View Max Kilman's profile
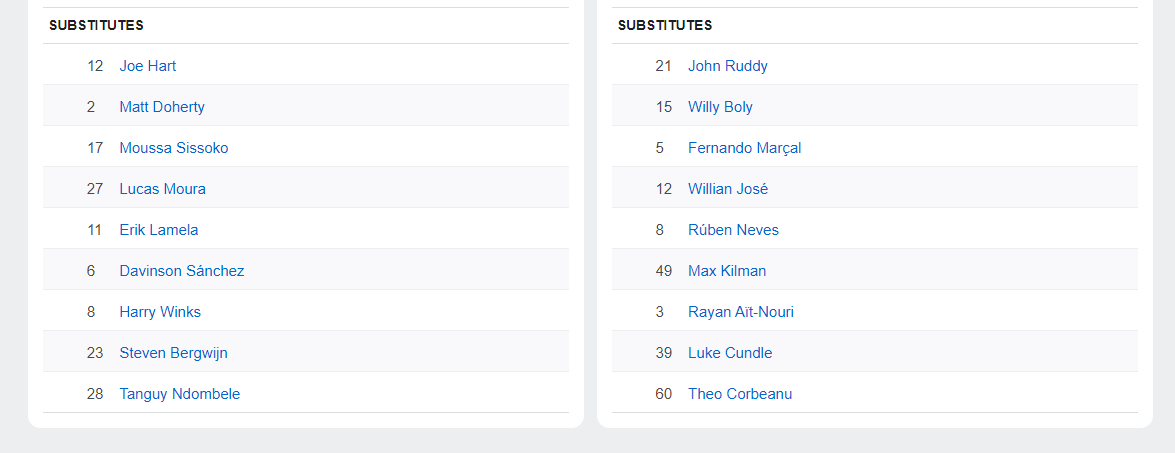Viewport: 1175px width, 453px height. 727,271
